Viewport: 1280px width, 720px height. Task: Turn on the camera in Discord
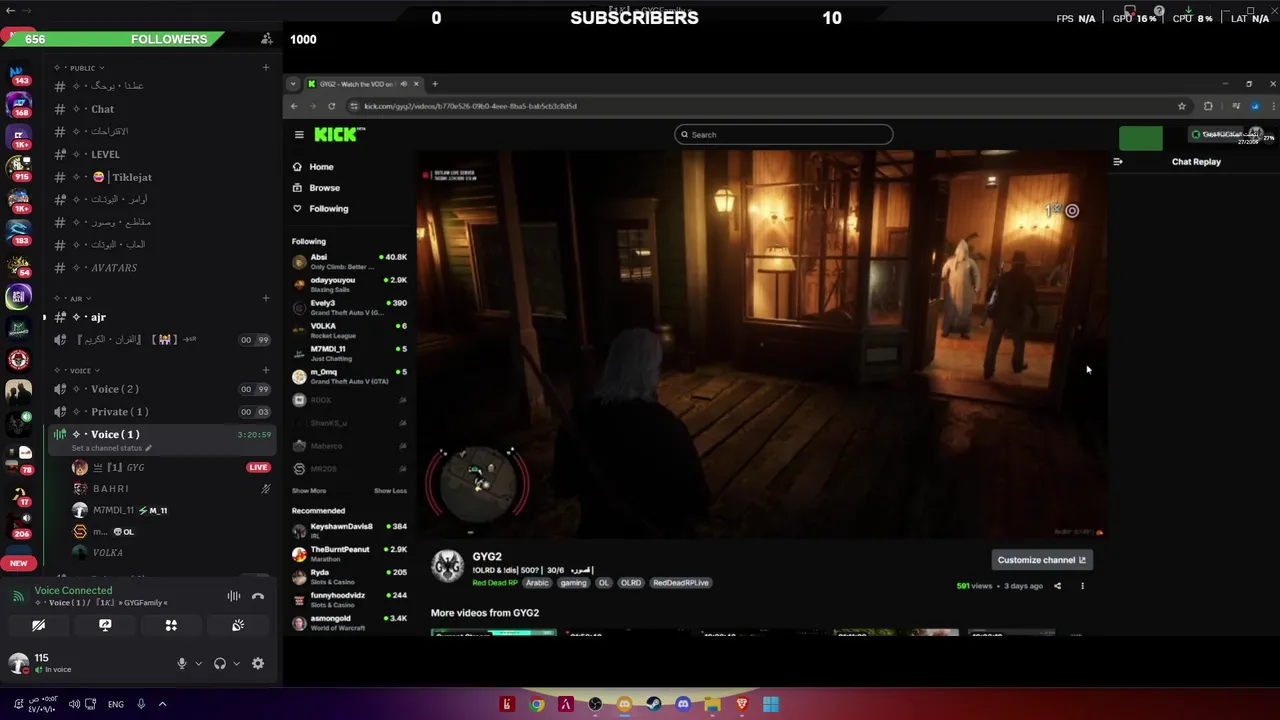[38, 625]
